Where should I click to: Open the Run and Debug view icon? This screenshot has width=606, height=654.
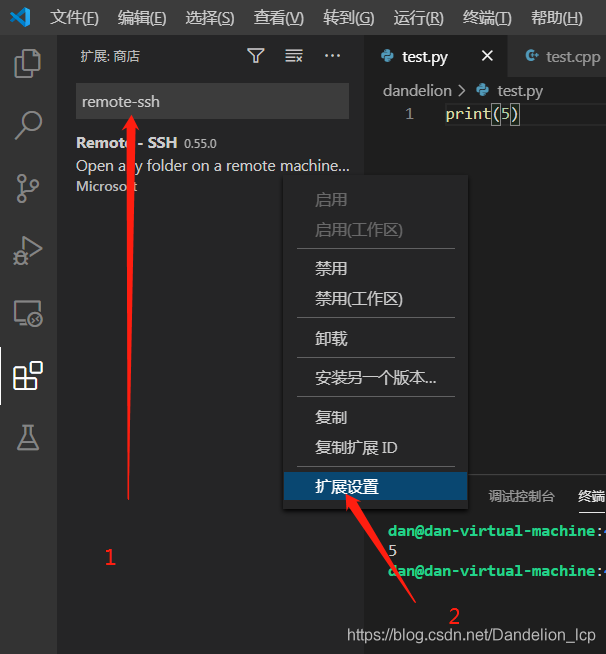point(28,250)
